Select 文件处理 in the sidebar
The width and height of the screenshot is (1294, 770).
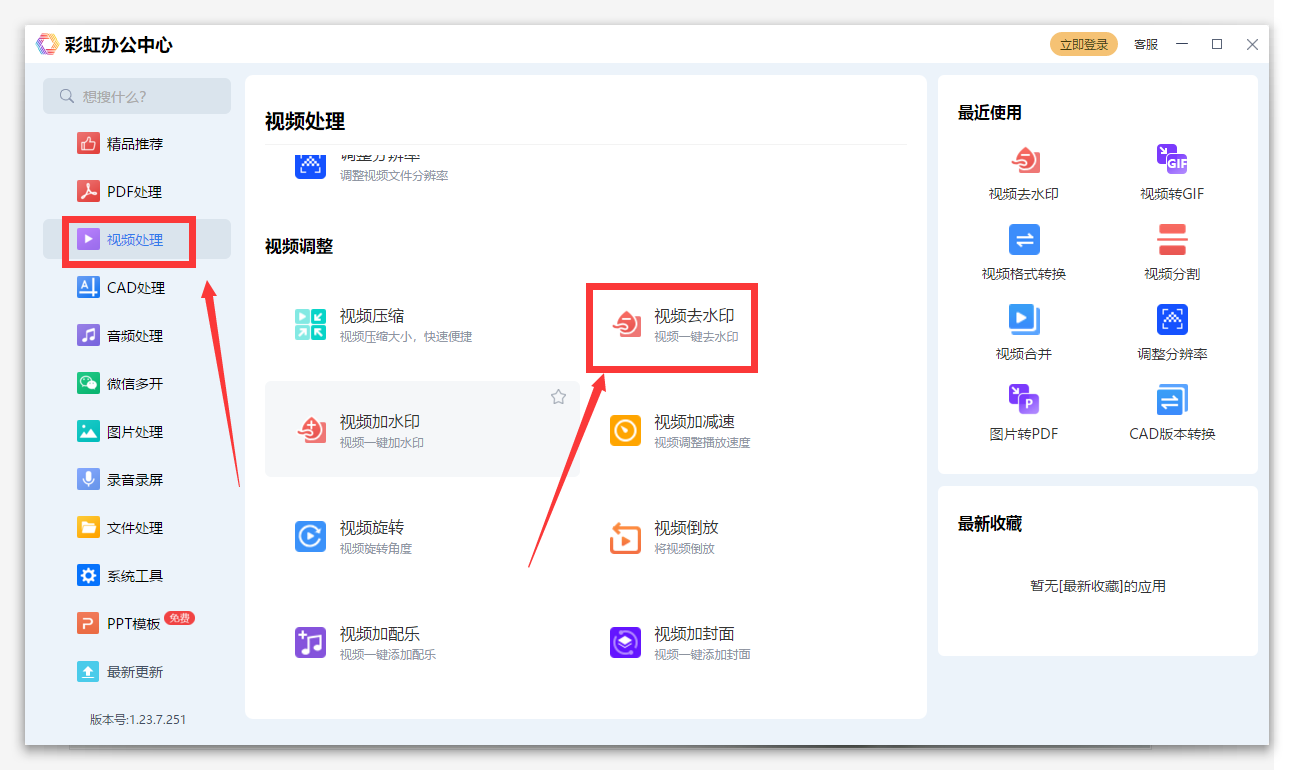137,528
